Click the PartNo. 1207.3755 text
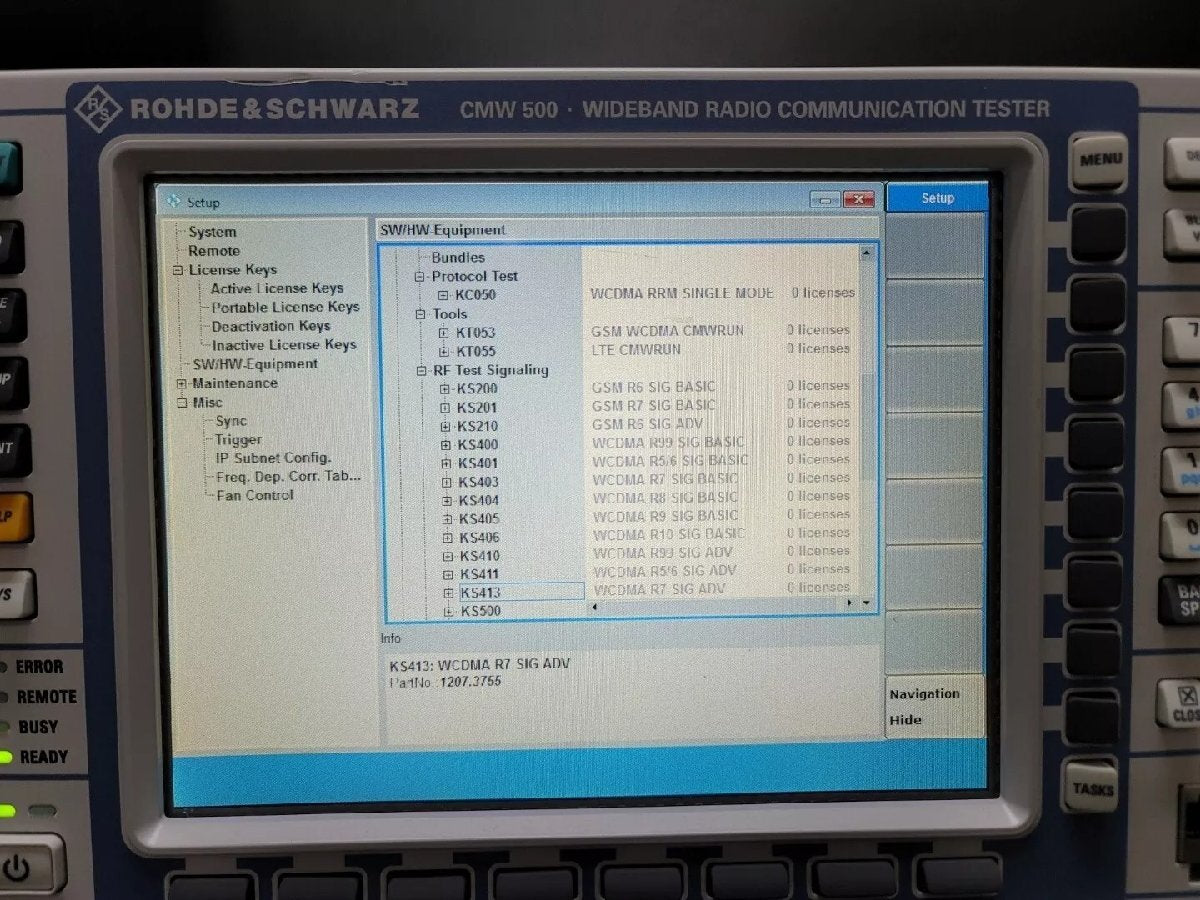 point(445,682)
